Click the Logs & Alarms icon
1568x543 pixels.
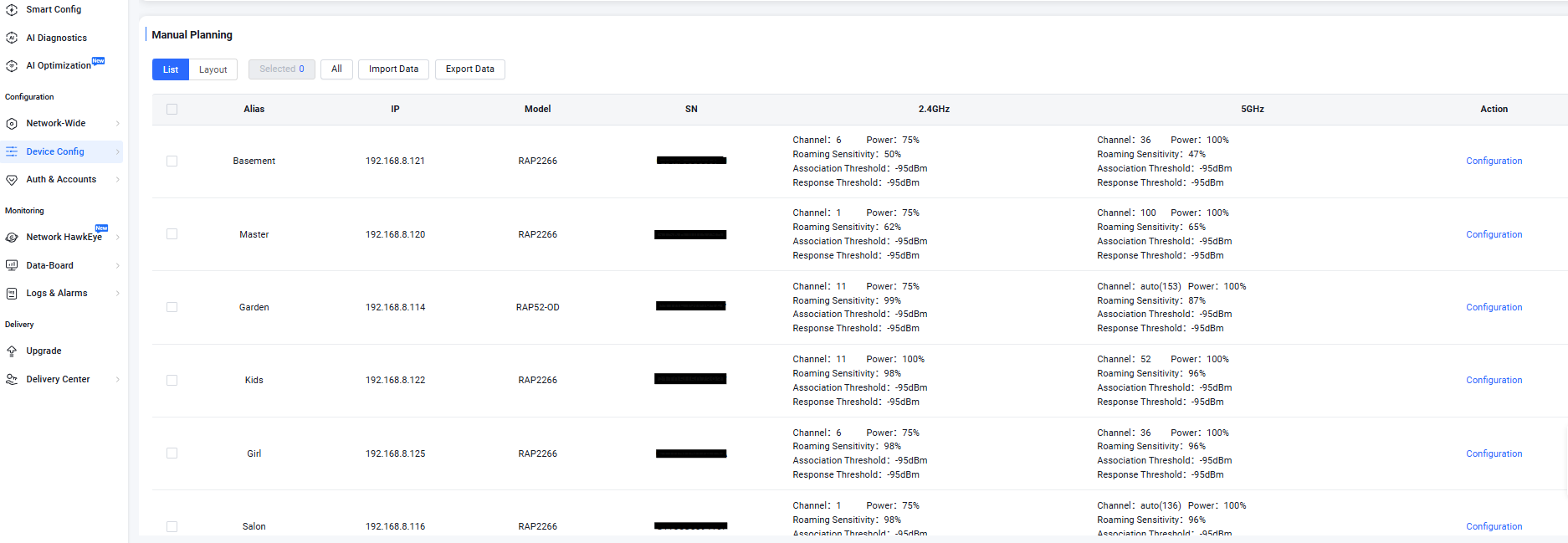click(x=12, y=294)
